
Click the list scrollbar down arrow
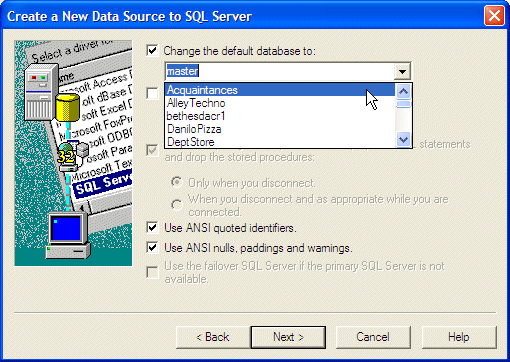[403, 139]
